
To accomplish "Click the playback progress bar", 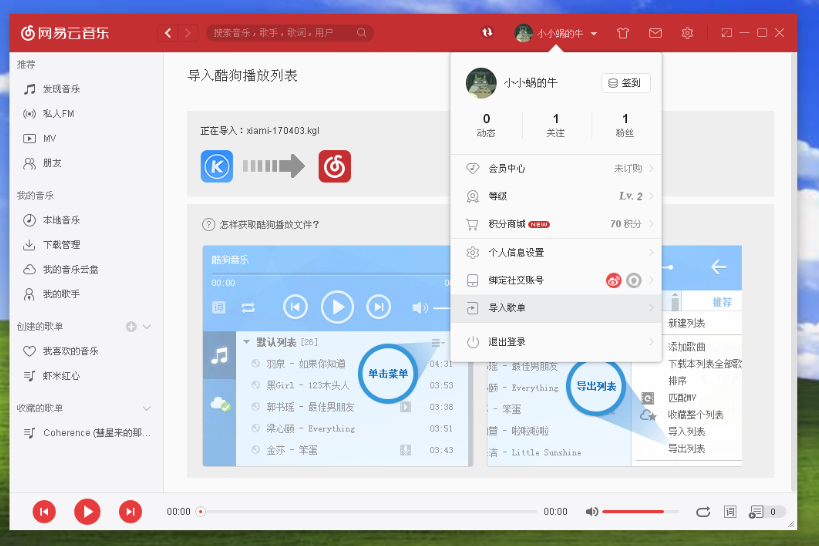I will tap(367, 512).
